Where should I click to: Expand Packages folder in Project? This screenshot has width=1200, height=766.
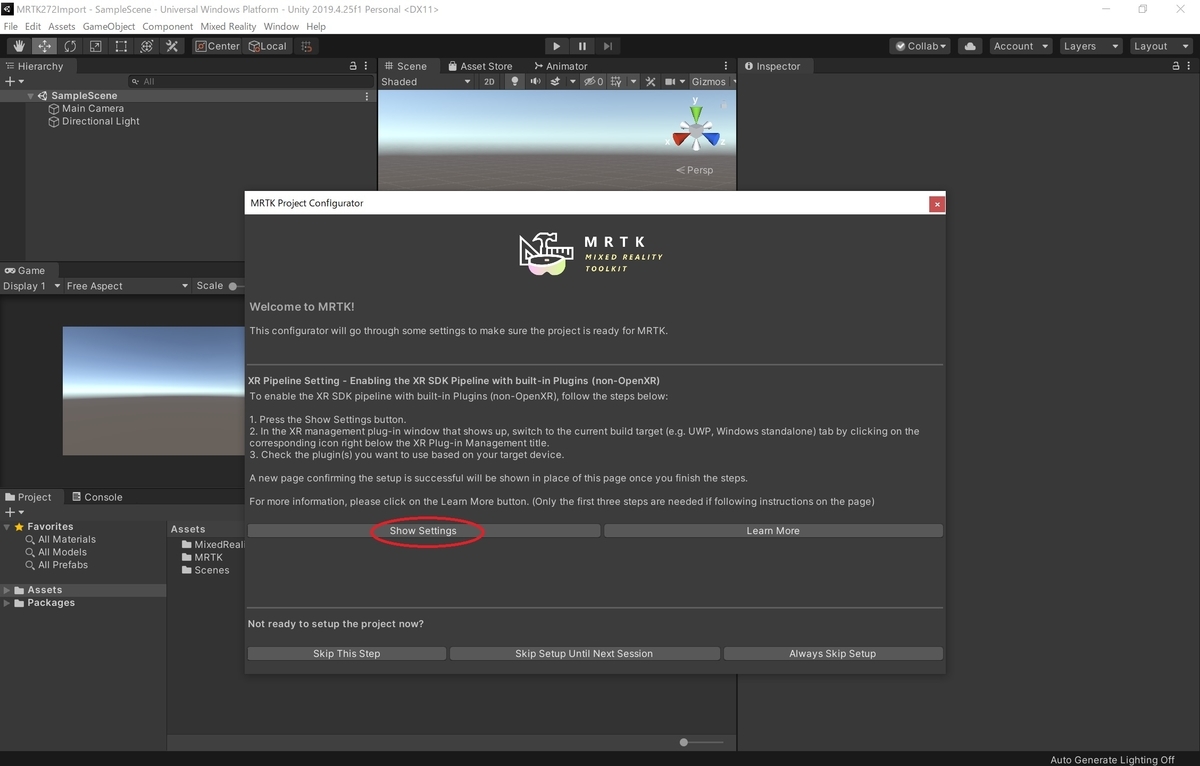click(x=8, y=603)
